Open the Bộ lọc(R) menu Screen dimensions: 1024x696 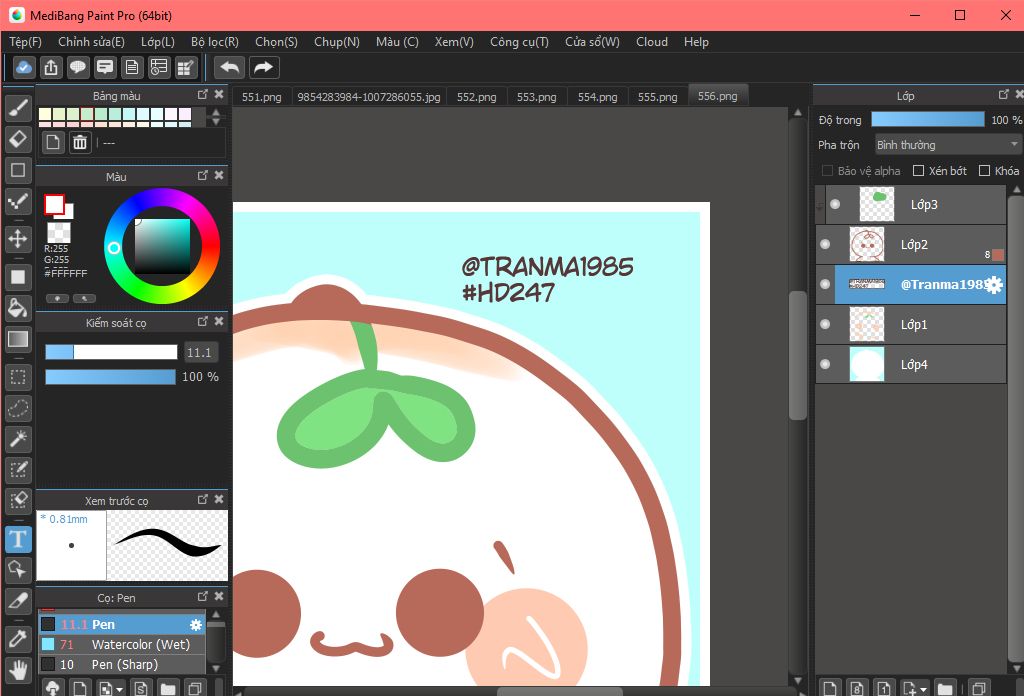214,42
